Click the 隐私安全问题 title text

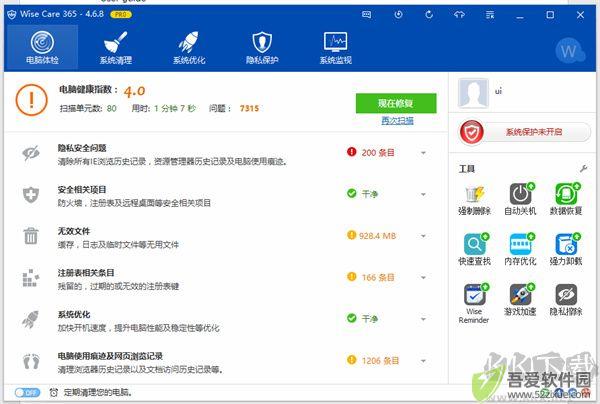pos(82,148)
